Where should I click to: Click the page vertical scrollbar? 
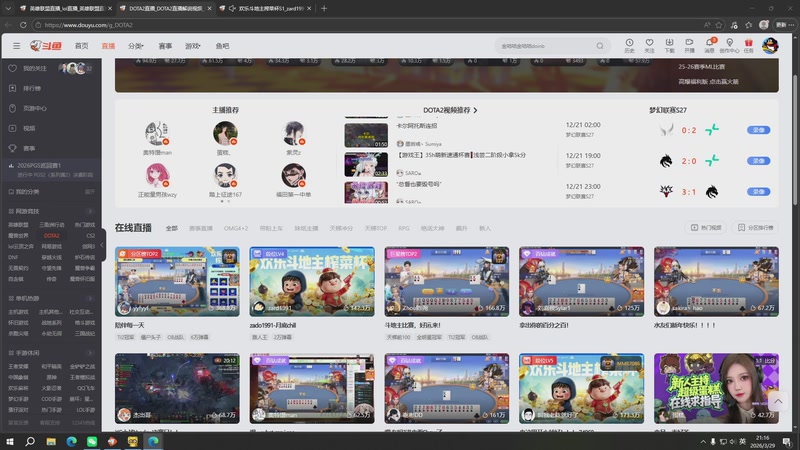(795, 140)
